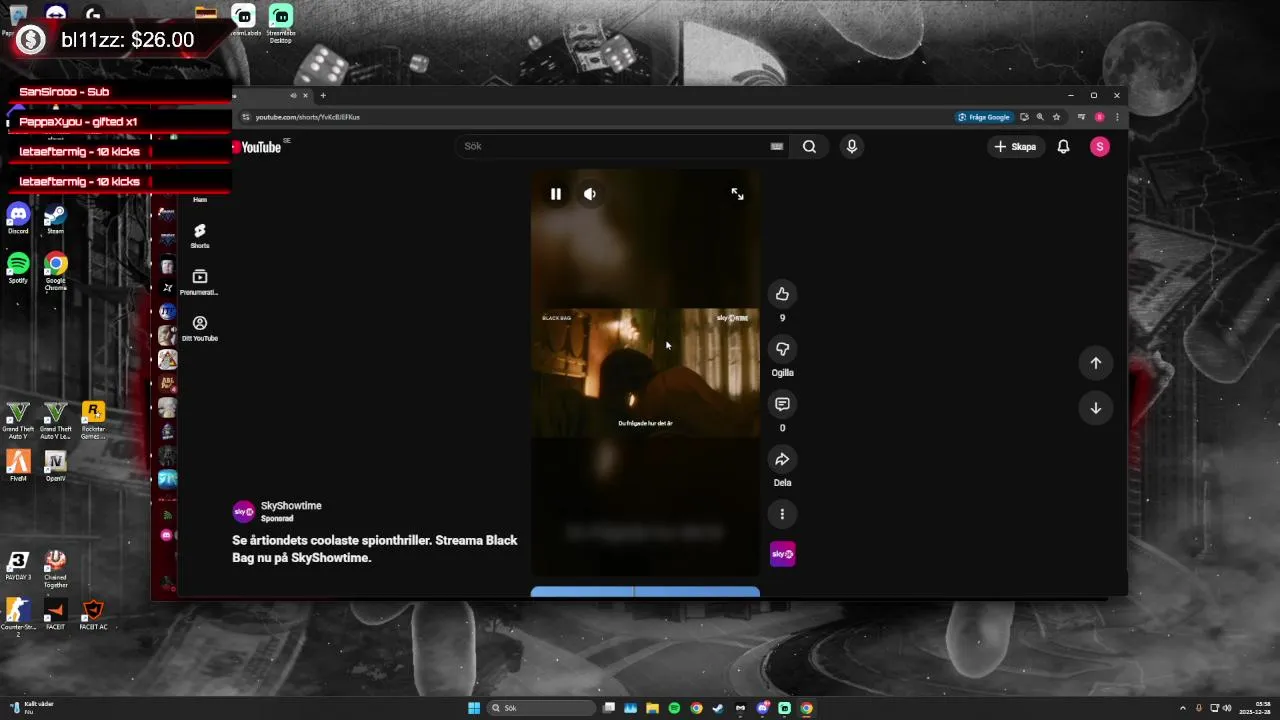
Task: Open the Kallt väder weather widget
Action: [x=32, y=708]
